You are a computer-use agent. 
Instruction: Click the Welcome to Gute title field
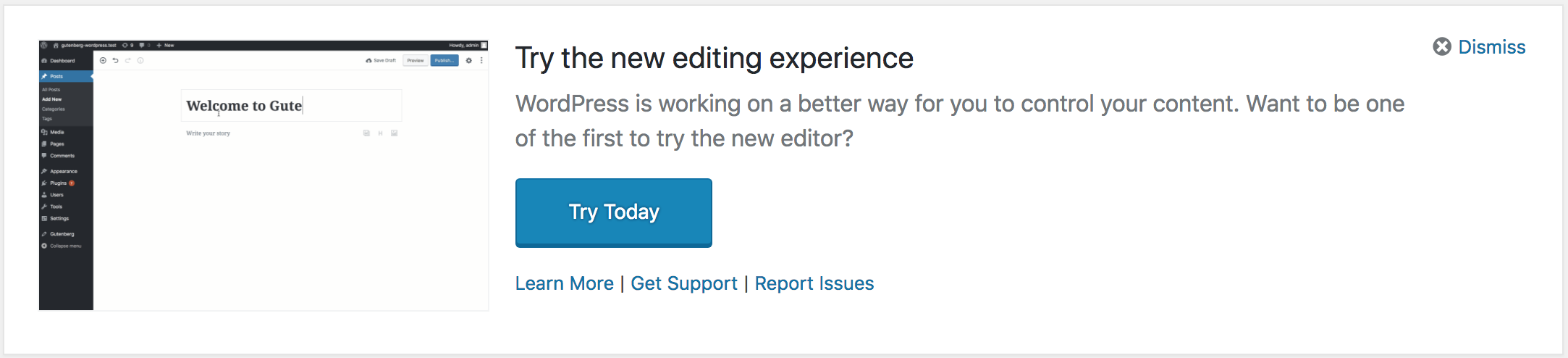click(x=291, y=106)
